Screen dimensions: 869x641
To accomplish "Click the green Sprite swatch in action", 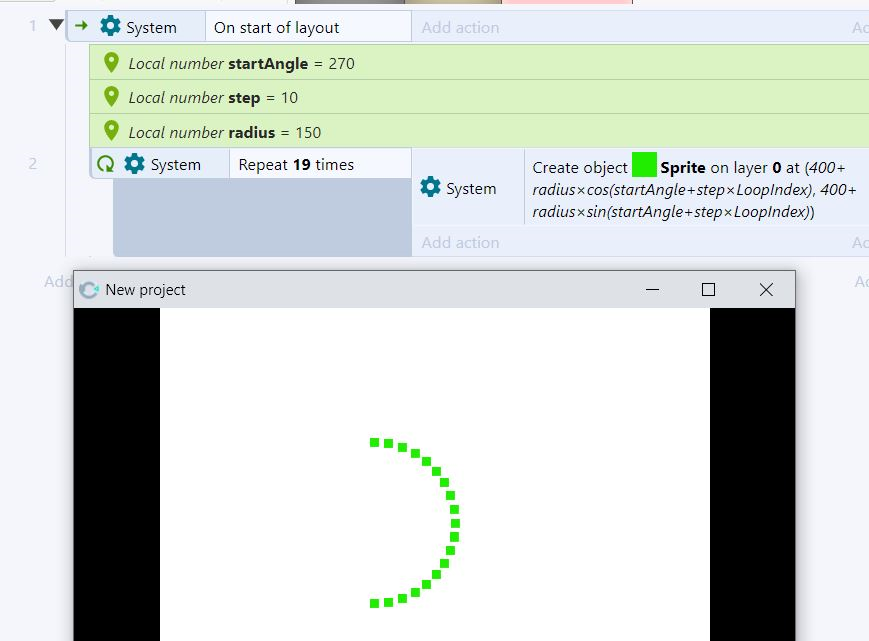I will coord(644,166).
